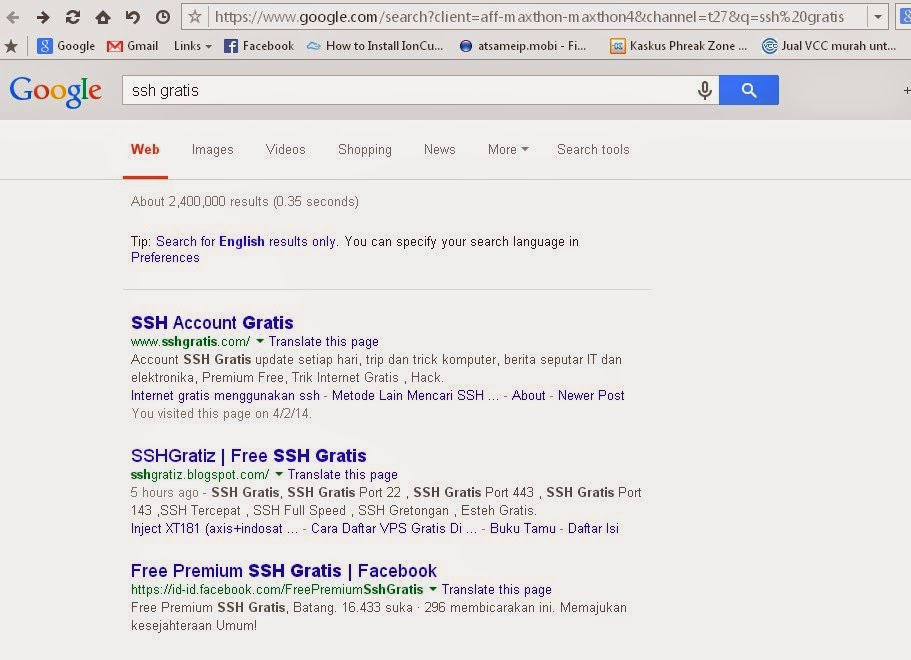Open the address bar dropdown arrow
Screen dimensions: 911x660
tap(878, 17)
